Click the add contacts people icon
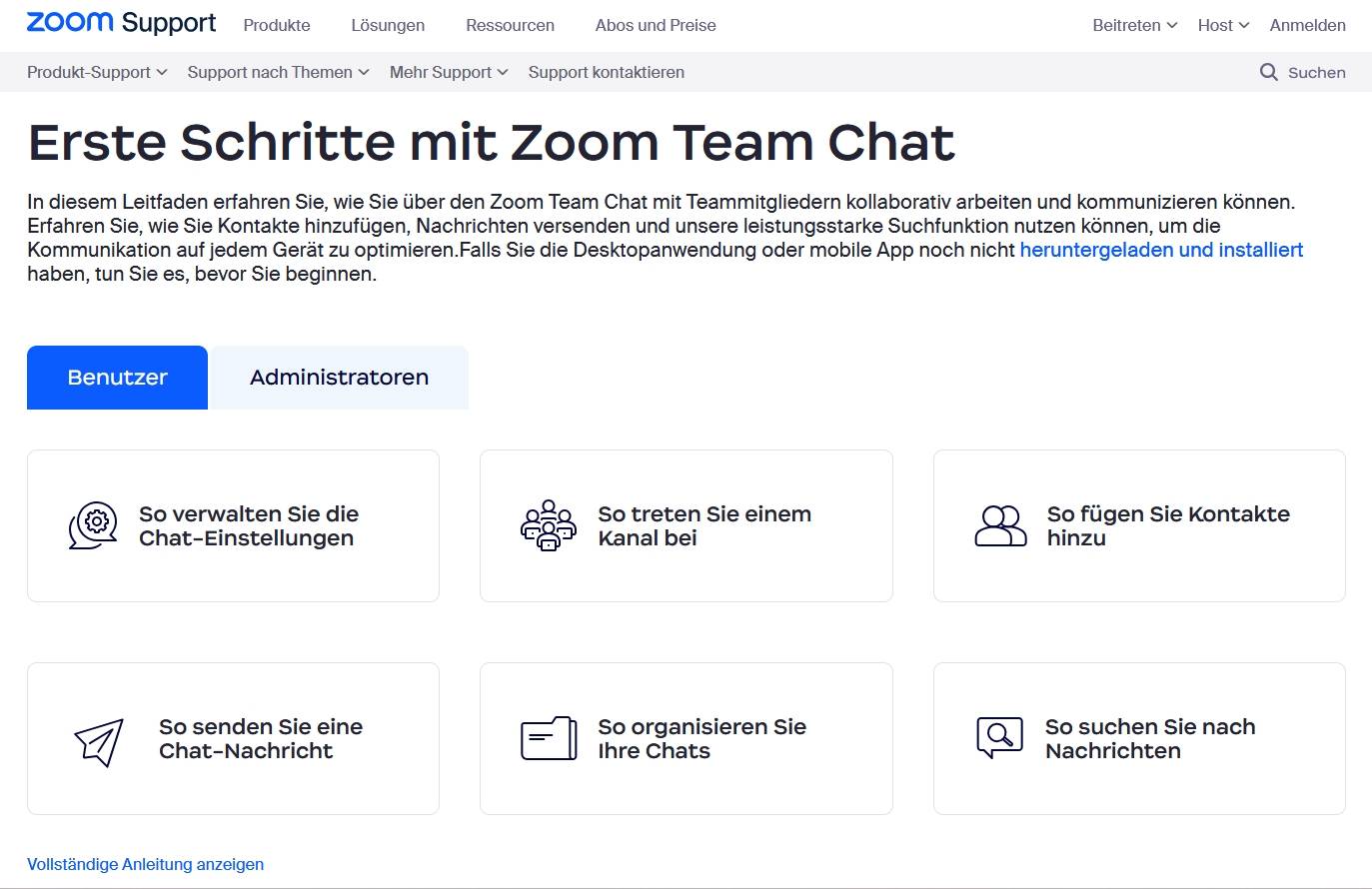This screenshot has height=889, width=1372. coord(1000,525)
